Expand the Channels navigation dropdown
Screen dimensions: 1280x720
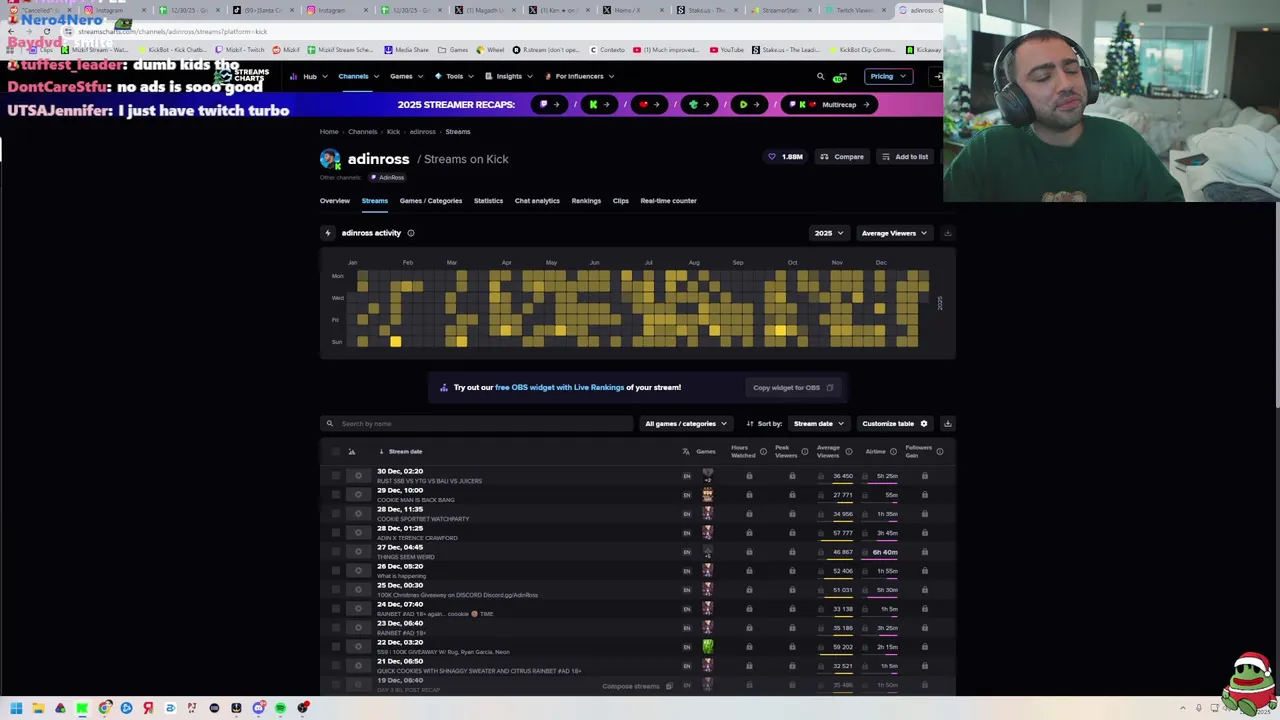click(x=358, y=76)
